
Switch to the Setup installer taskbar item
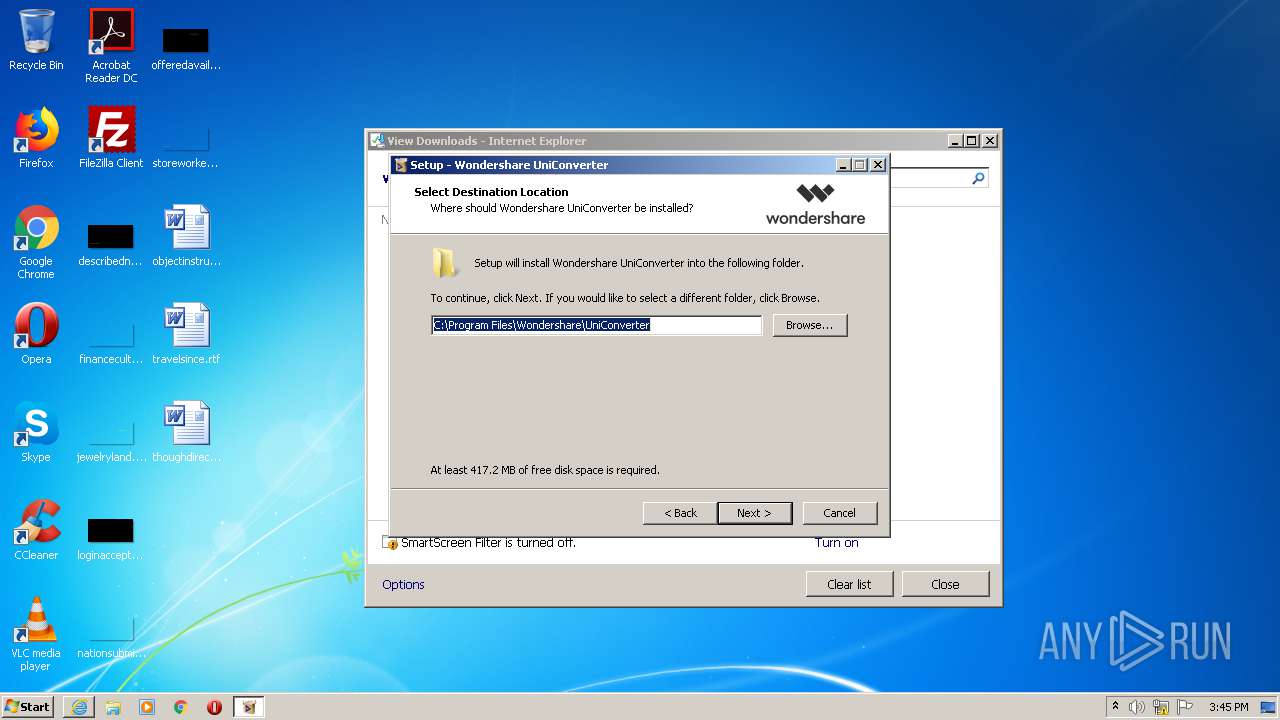[249, 707]
